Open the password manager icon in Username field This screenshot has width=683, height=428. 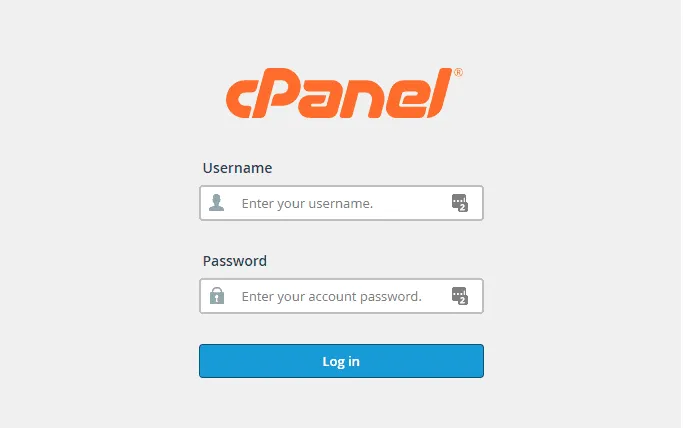coord(459,202)
